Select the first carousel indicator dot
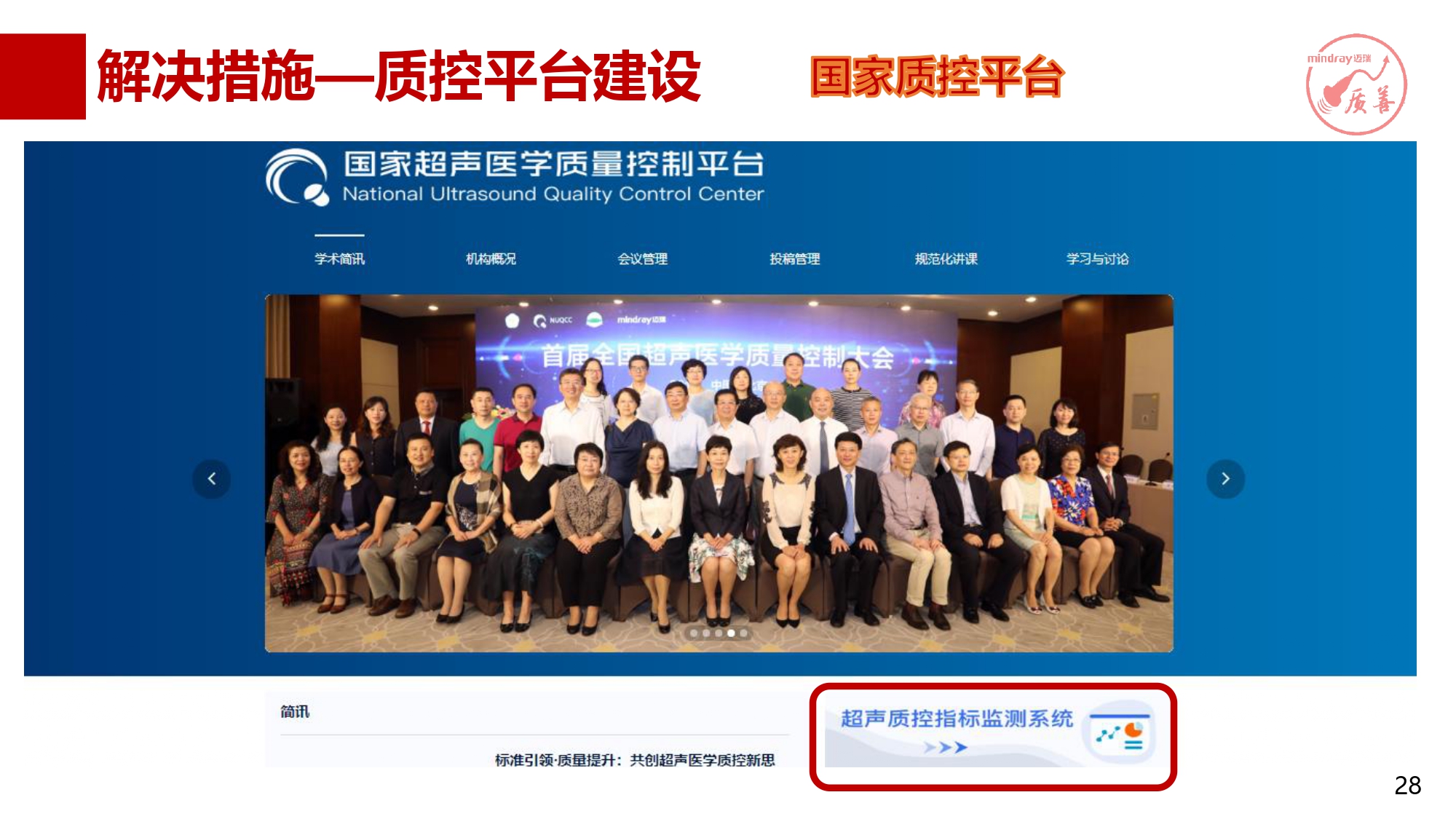This screenshot has height=819, width=1456. click(x=694, y=633)
